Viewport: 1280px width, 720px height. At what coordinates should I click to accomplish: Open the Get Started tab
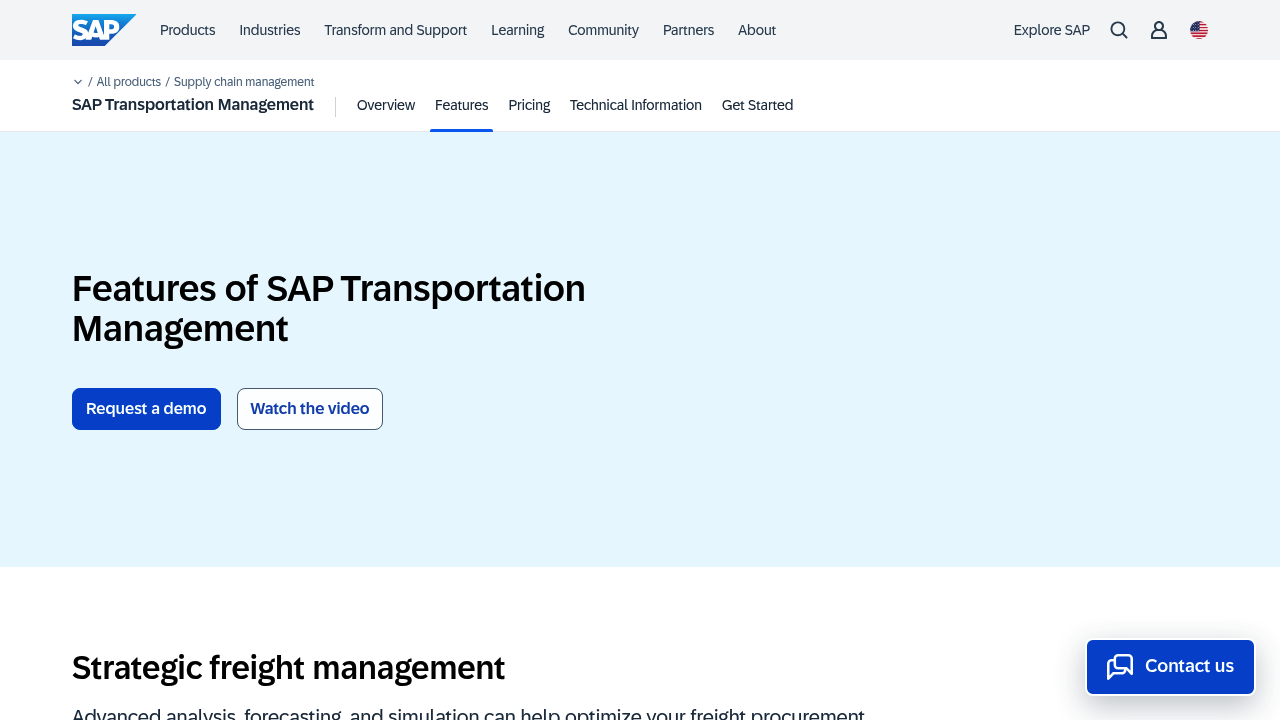757,105
